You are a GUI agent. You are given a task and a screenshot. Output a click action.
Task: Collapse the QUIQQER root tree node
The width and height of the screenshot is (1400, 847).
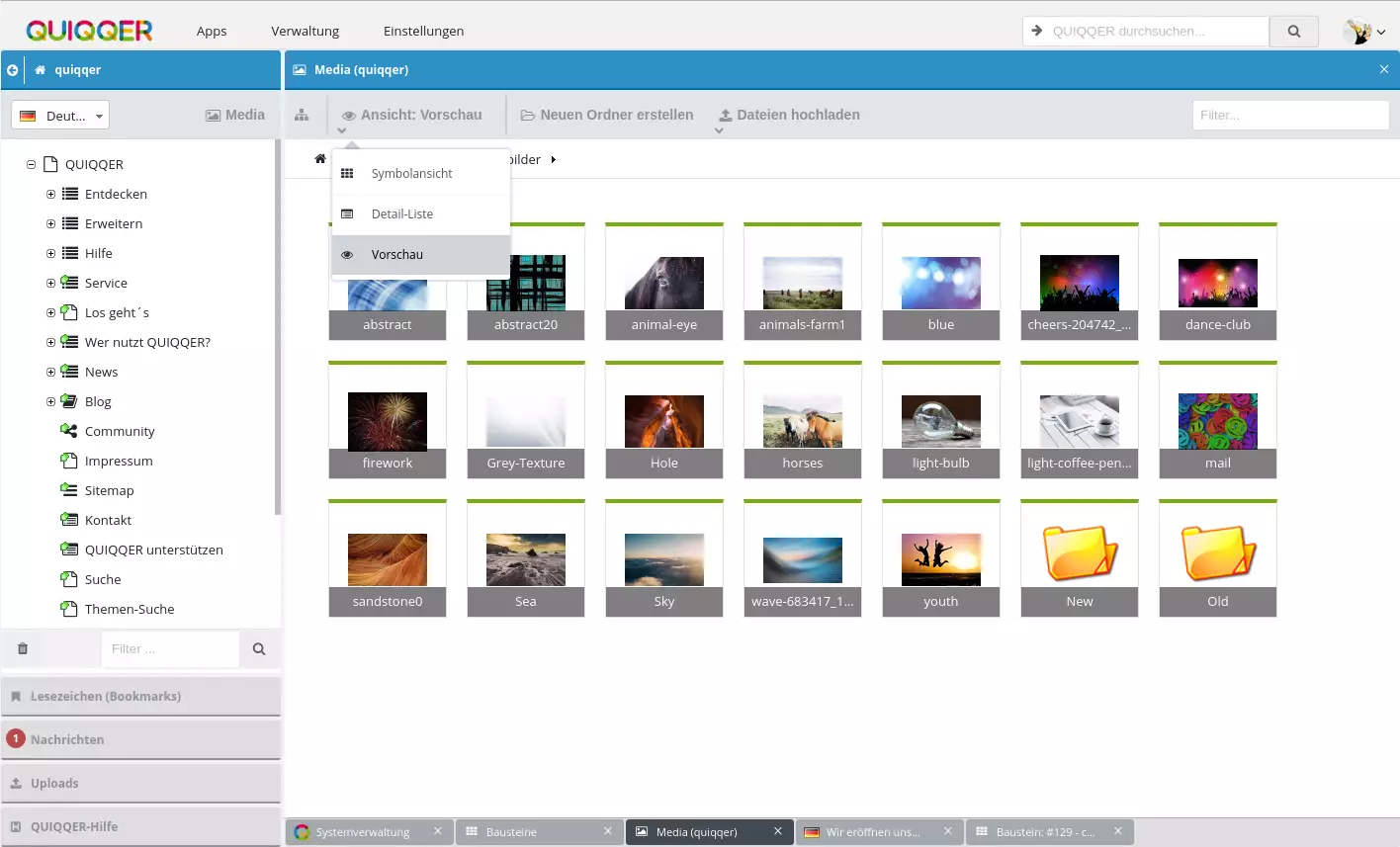(x=31, y=165)
